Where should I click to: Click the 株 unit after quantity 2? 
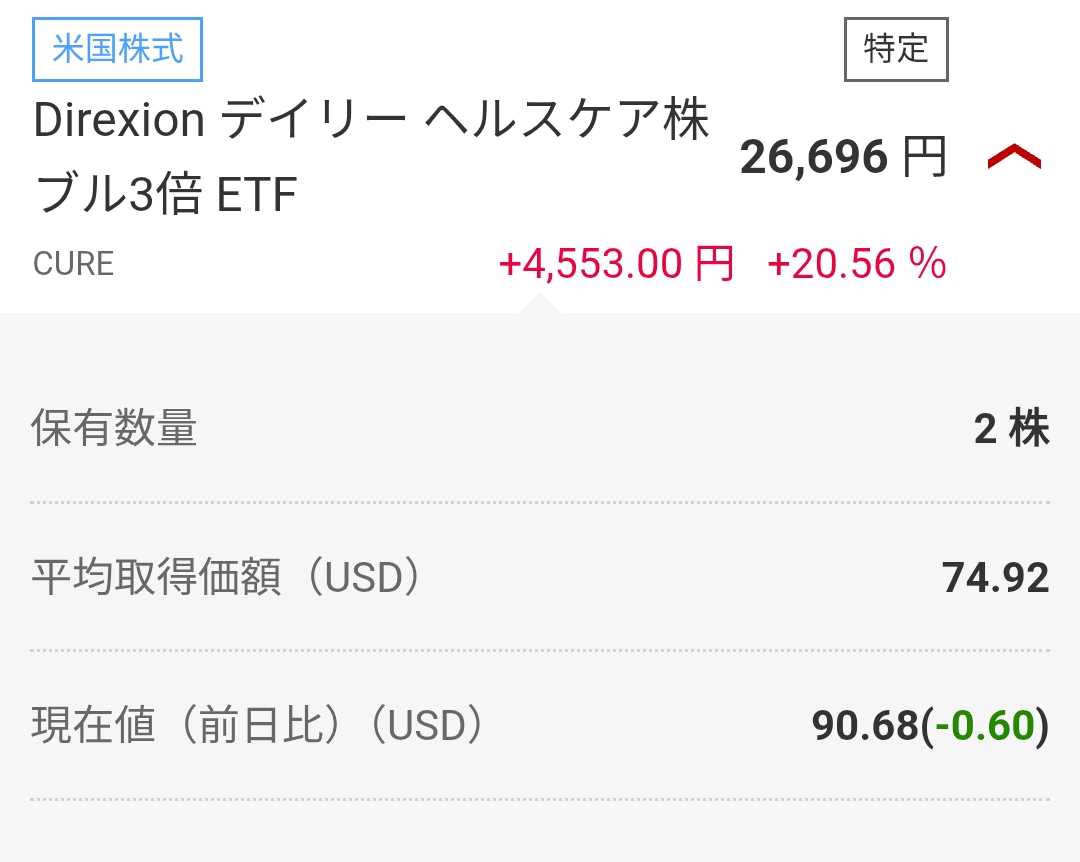coord(1029,429)
